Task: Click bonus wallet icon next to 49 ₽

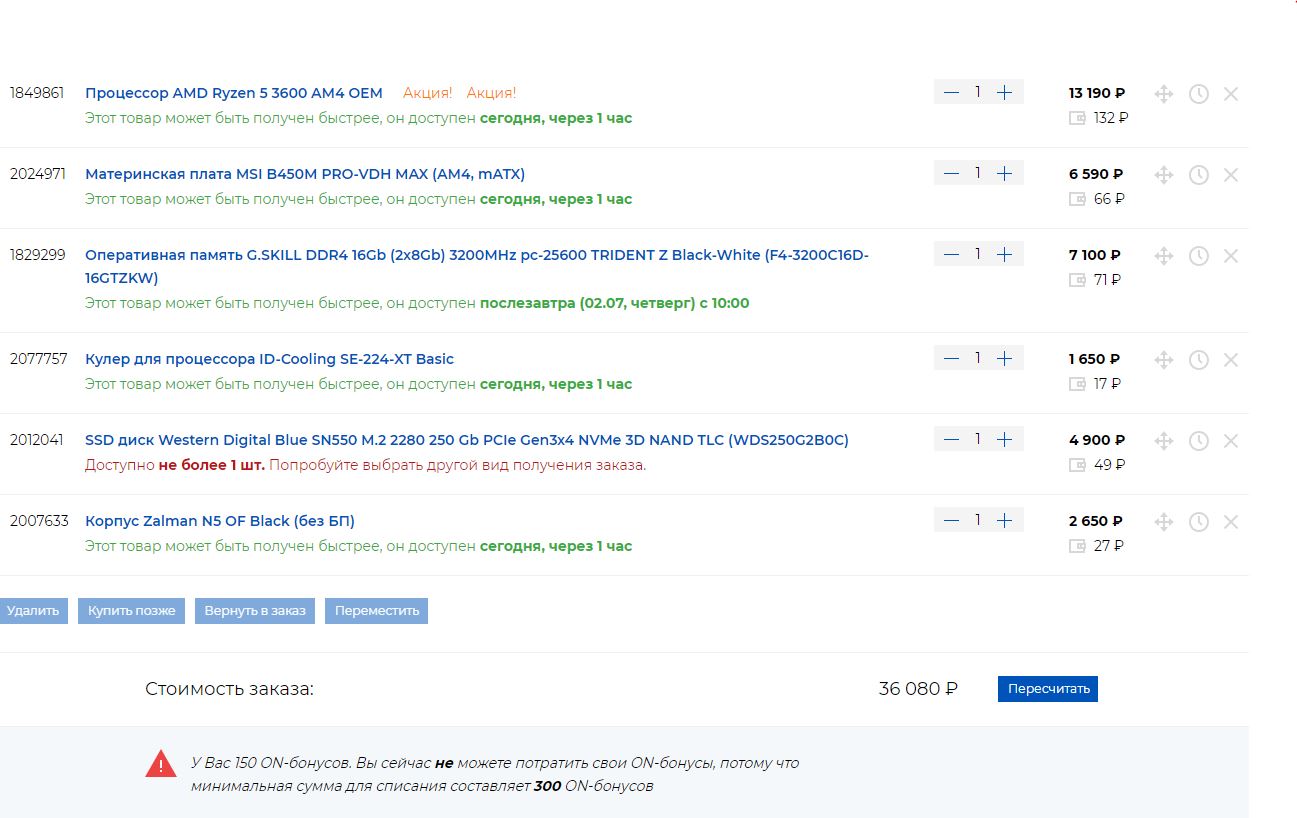Action: coord(1077,465)
